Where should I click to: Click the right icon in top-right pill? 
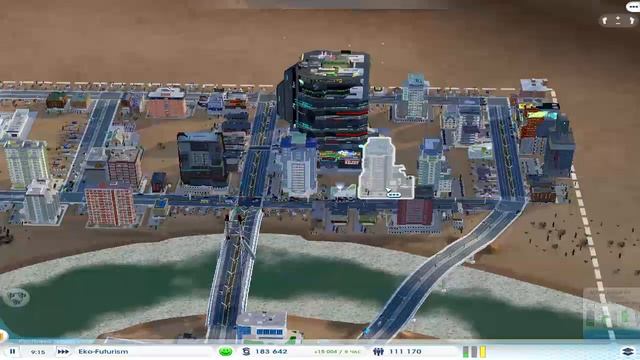click(631, 20)
